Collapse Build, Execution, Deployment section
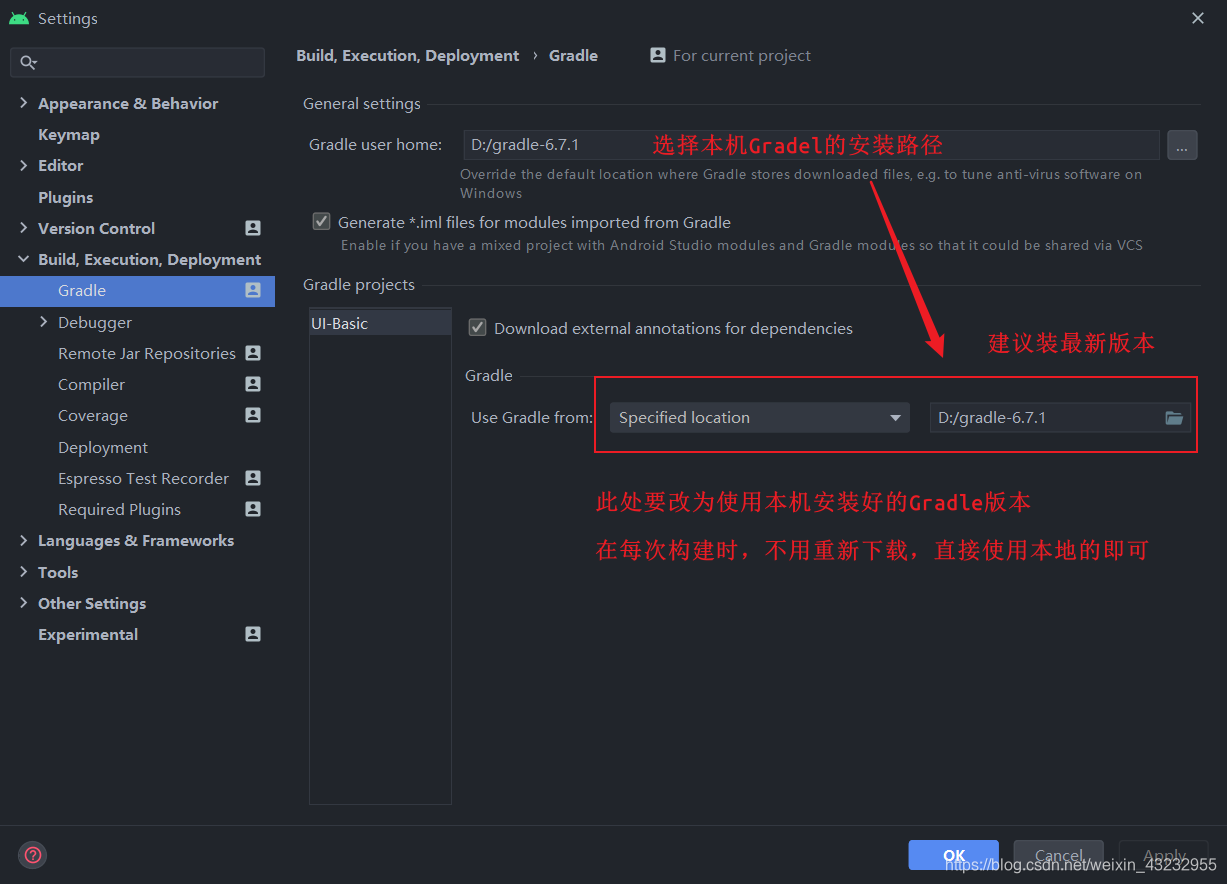The image size is (1227, 884). [x=24, y=259]
